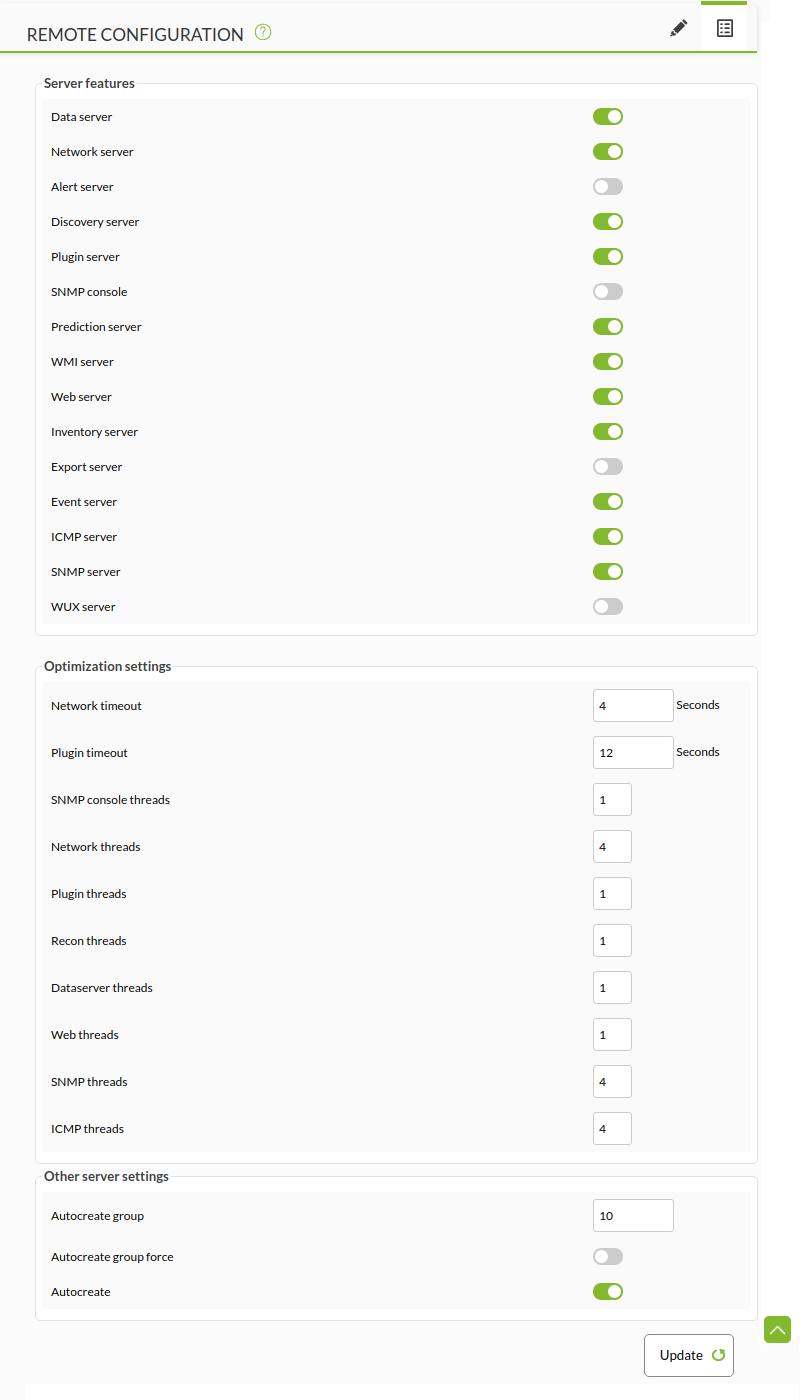Enable Autocreate group force toggle
800x1400 pixels.
[608, 1257]
